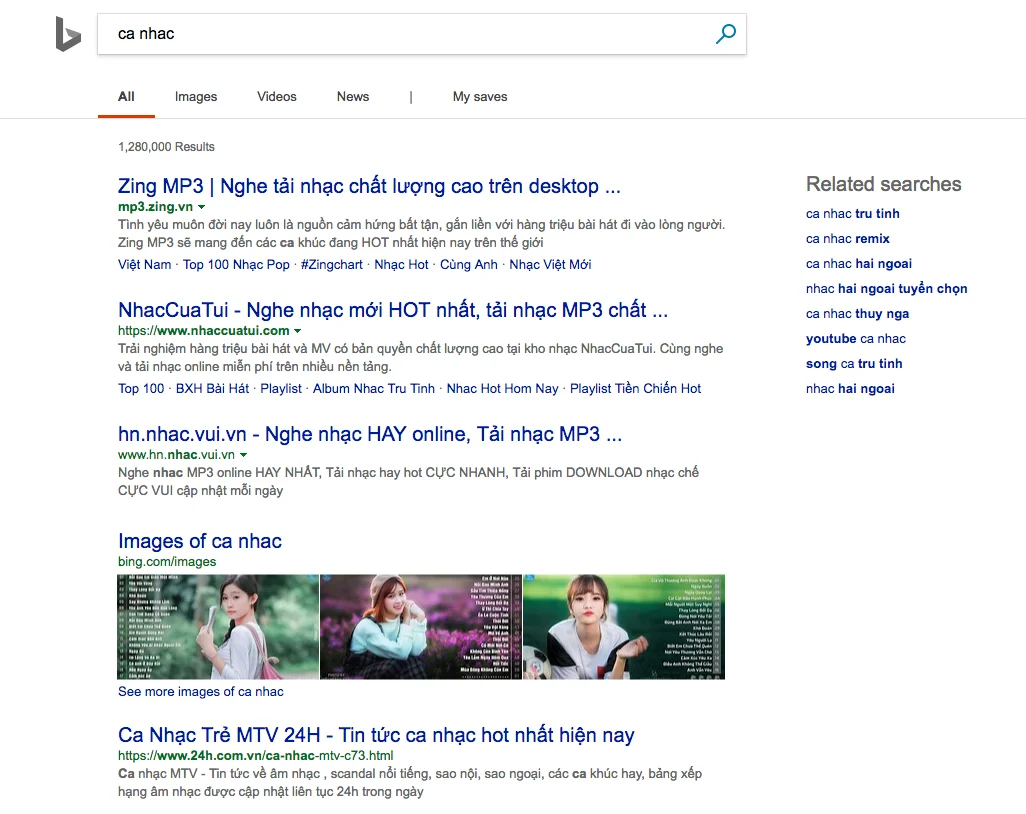
Task: Open the Album Nhac Tru Tinh sublink
Action: [374, 389]
